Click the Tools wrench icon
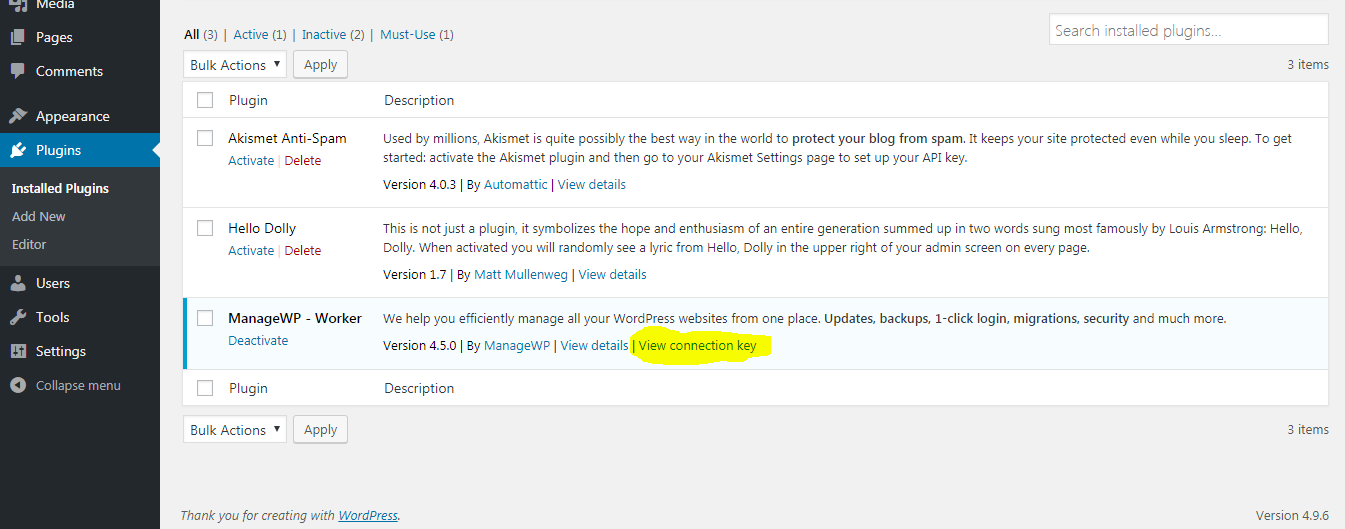 (x=18, y=318)
